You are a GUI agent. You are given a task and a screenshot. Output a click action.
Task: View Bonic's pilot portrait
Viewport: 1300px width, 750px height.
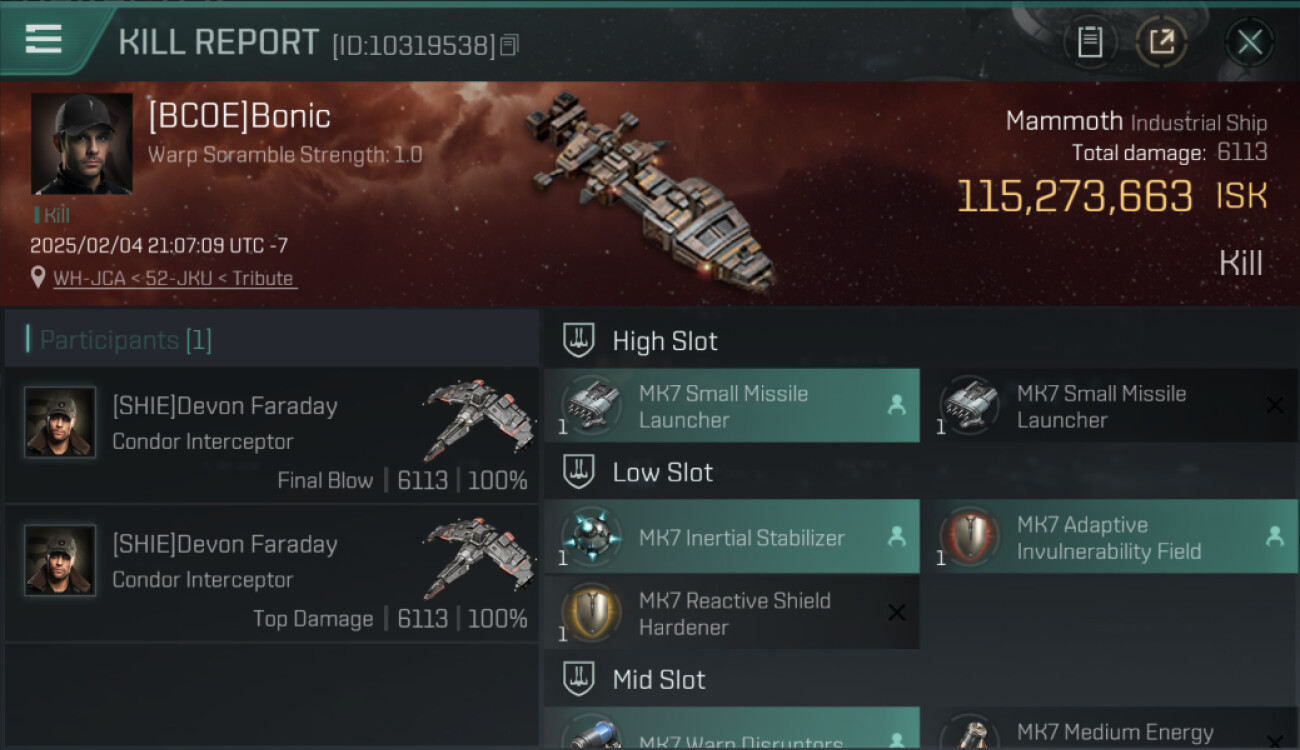pyautogui.click(x=82, y=144)
